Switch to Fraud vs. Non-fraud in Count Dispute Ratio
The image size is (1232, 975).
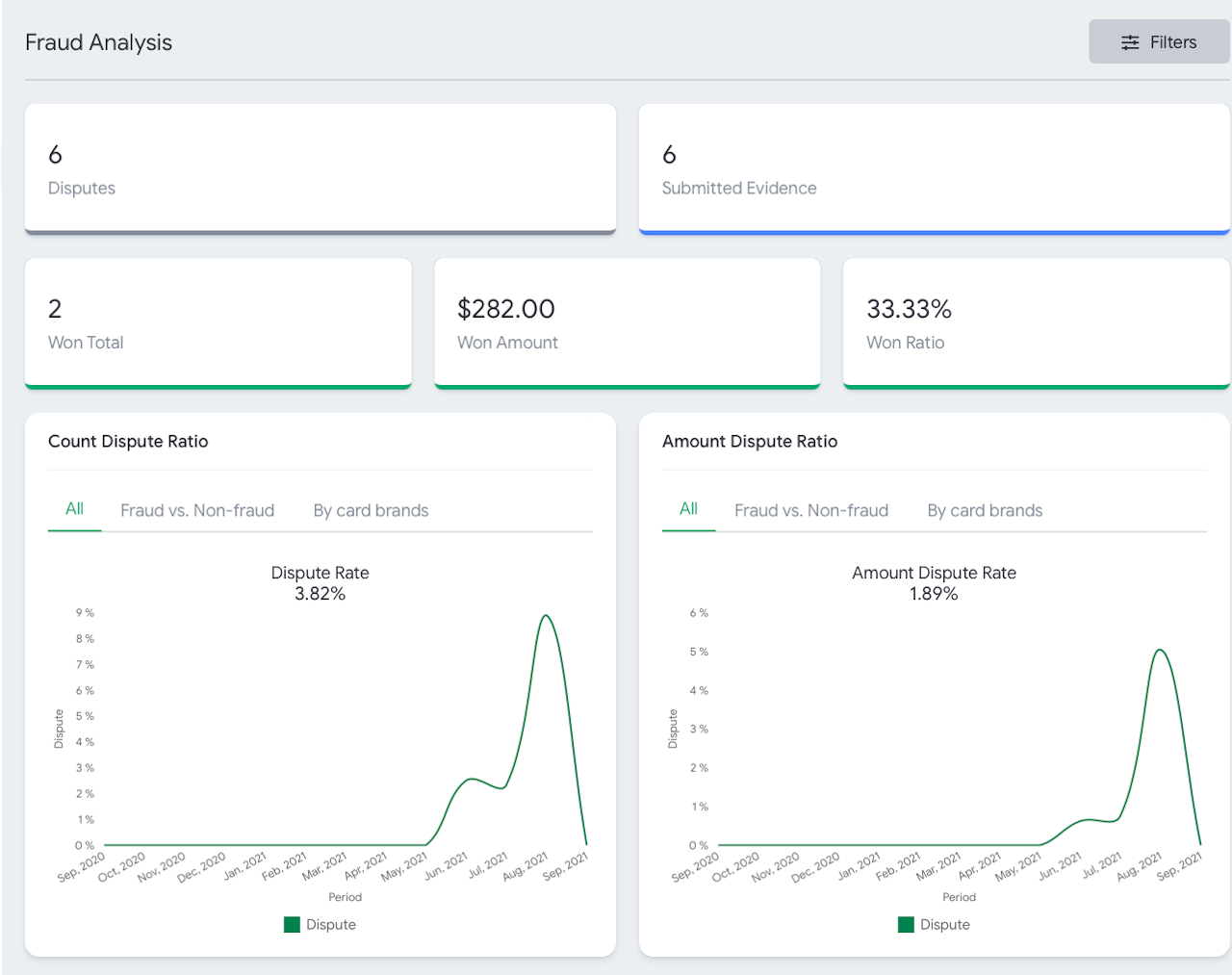pos(197,510)
